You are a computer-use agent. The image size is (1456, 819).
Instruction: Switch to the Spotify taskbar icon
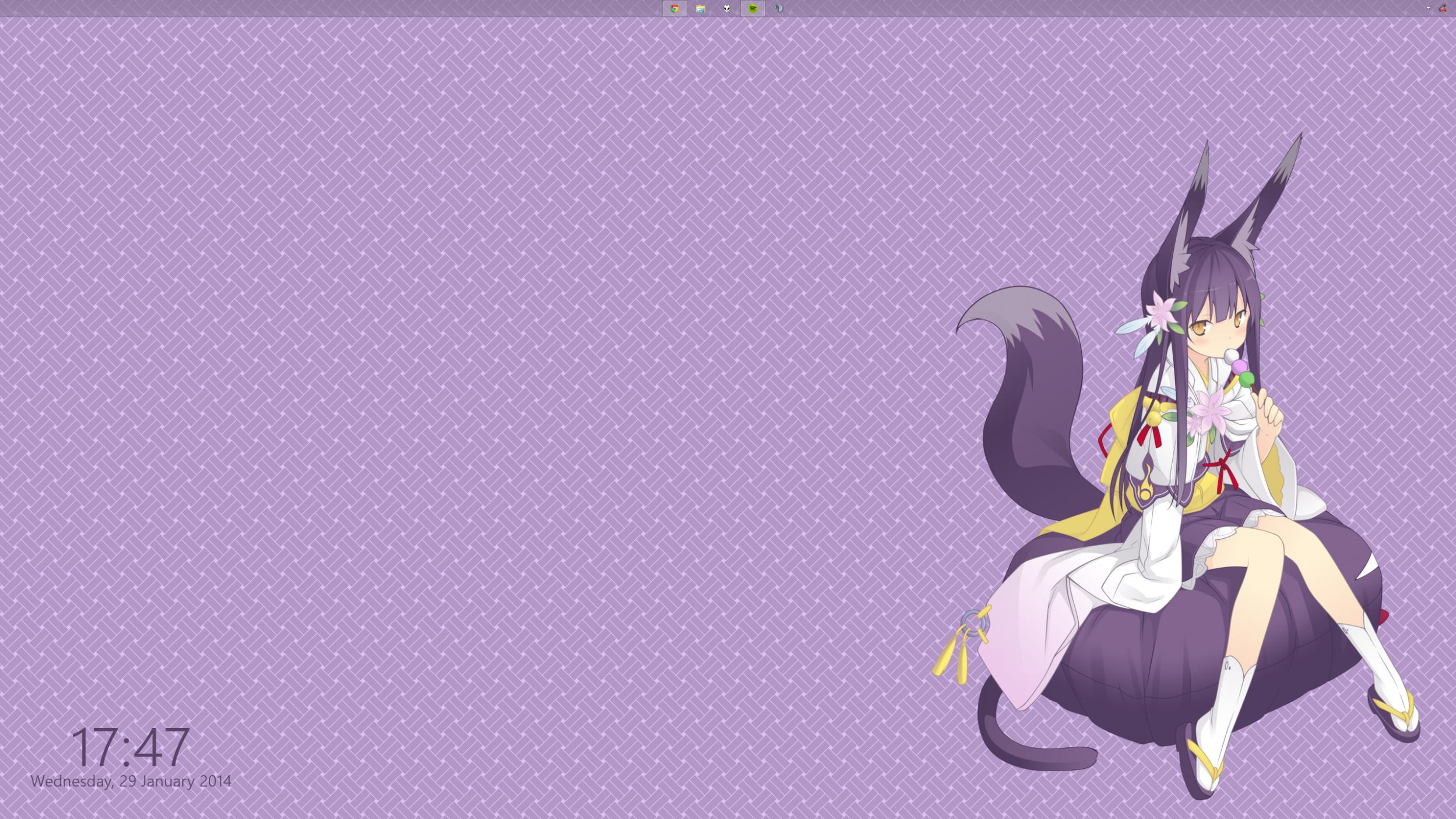click(752, 9)
